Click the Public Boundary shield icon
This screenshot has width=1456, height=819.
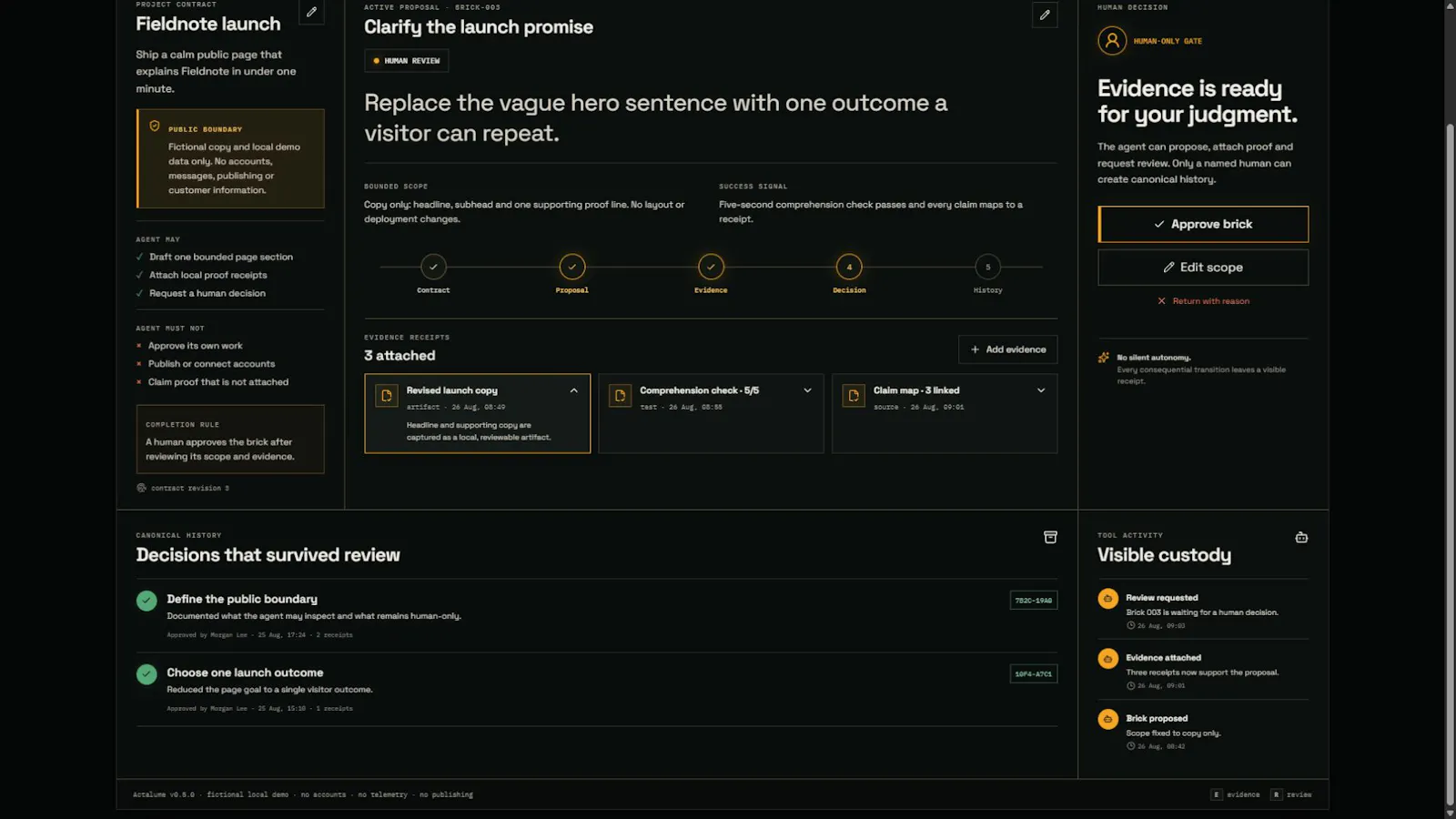click(x=155, y=126)
